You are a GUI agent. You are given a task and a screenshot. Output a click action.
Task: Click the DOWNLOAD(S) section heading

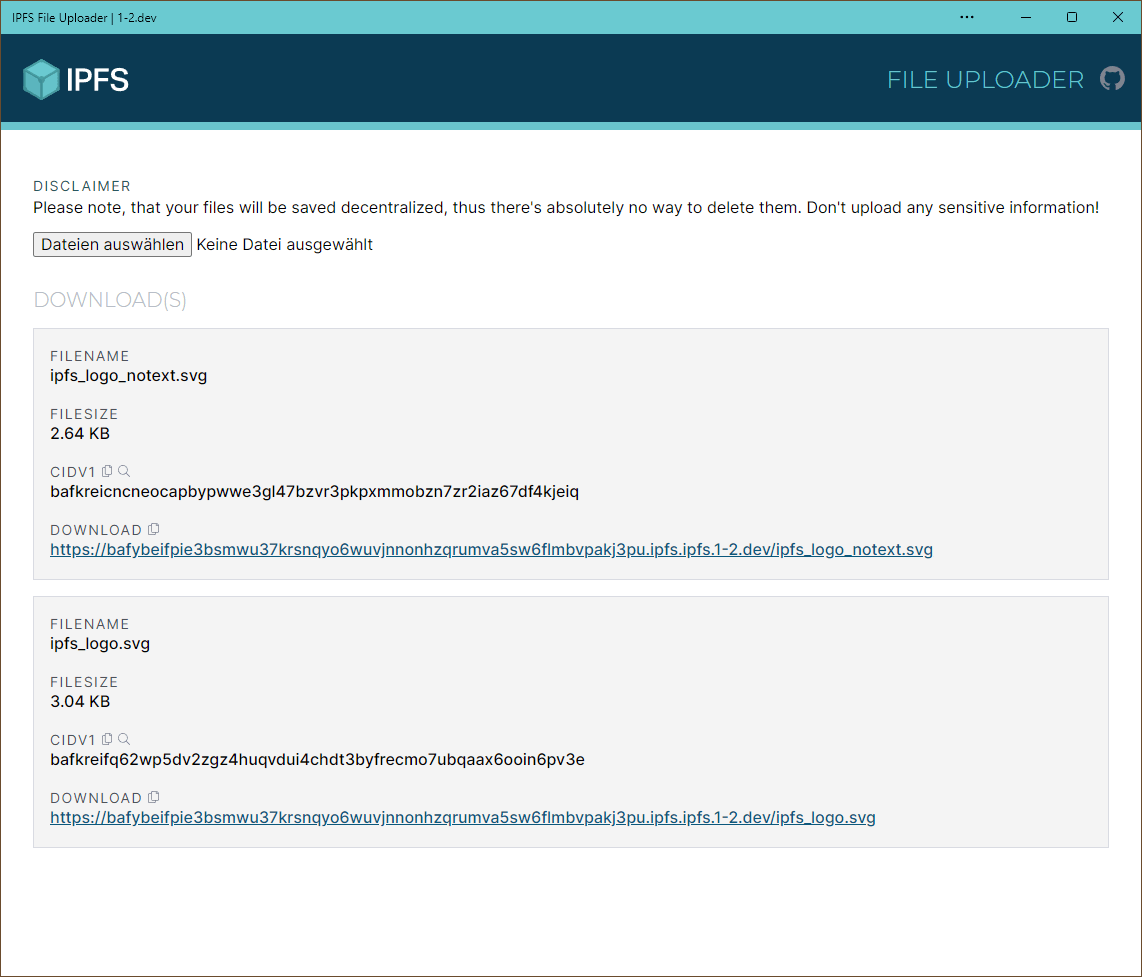110,299
